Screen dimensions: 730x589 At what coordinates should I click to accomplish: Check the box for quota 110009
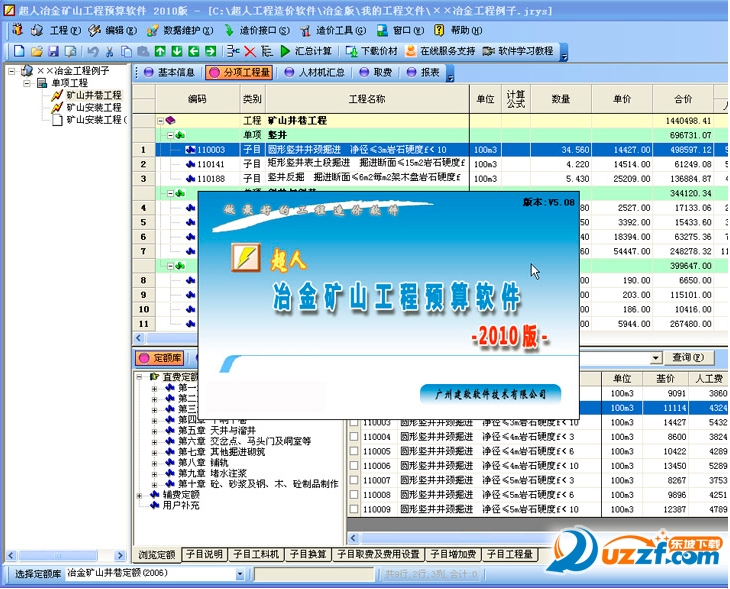[x=354, y=509]
